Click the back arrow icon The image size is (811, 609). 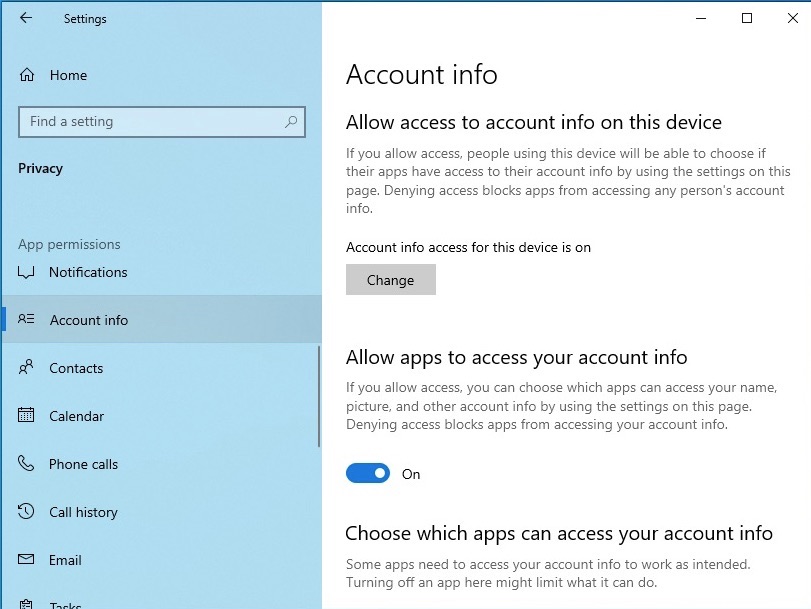coord(26,18)
